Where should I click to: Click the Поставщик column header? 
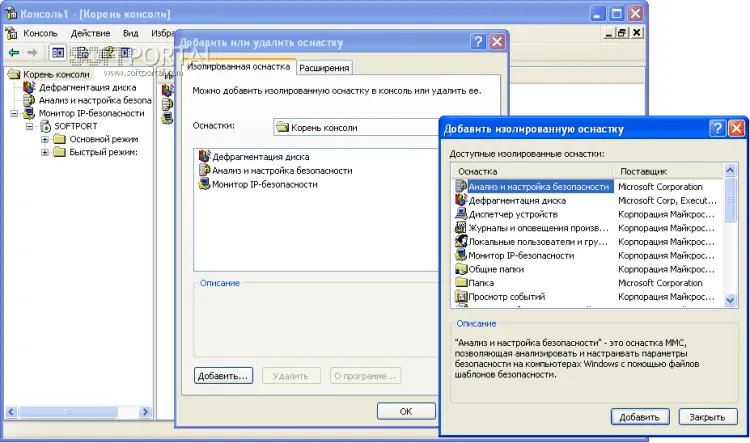(x=669, y=171)
